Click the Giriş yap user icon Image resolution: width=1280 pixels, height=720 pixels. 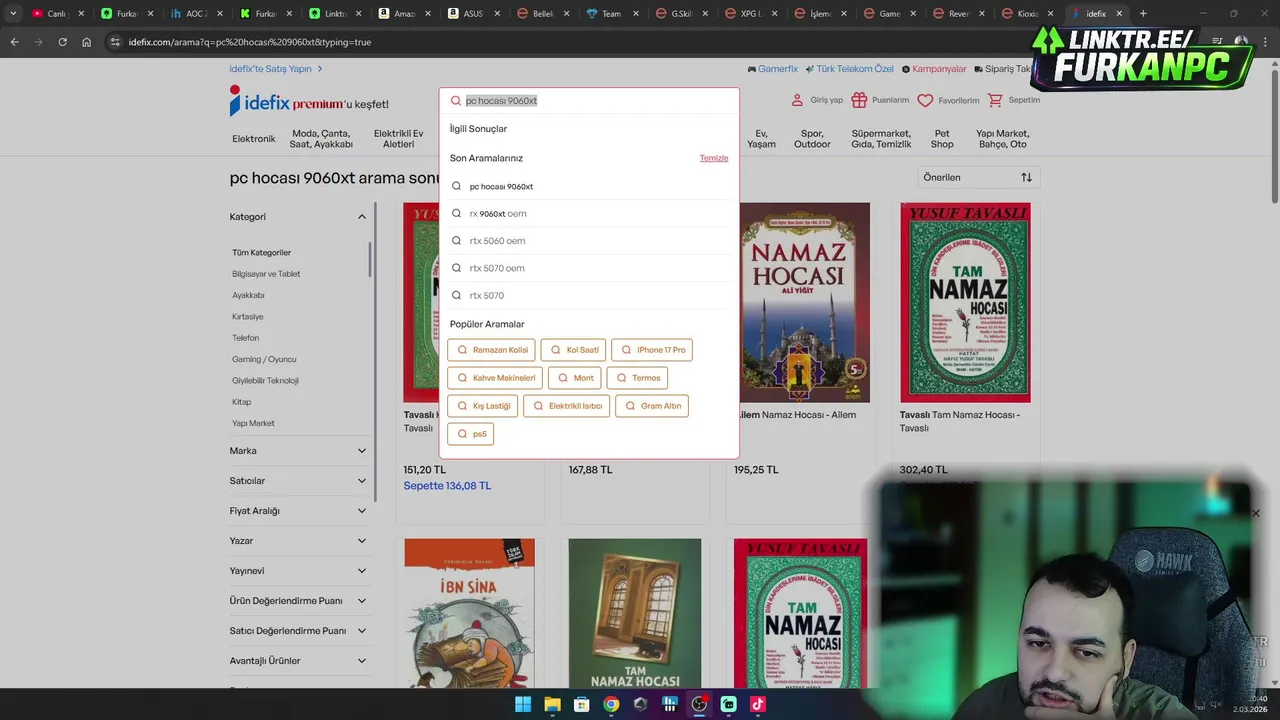coord(797,100)
